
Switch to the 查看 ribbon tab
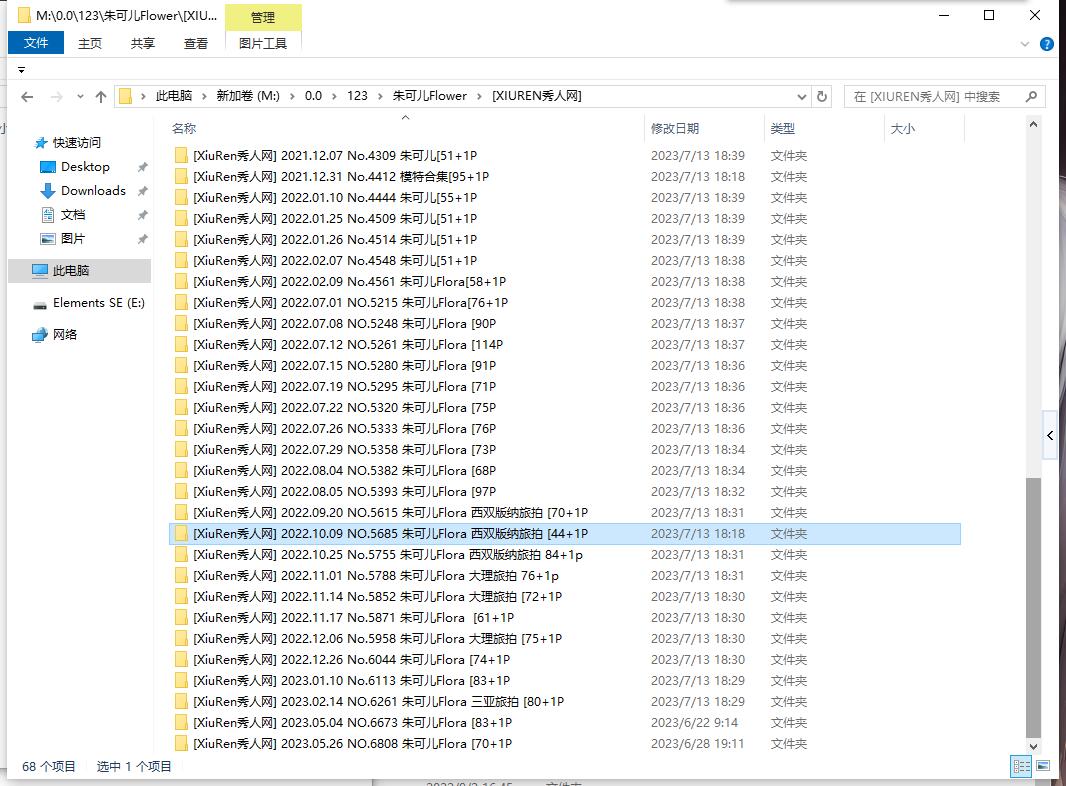pos(196,43)
